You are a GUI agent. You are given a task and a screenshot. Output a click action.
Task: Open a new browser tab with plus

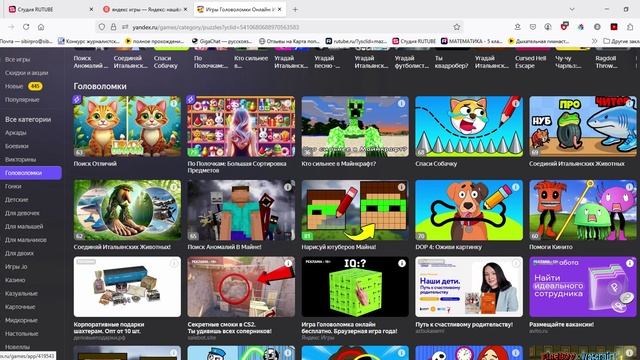point(295,9)
